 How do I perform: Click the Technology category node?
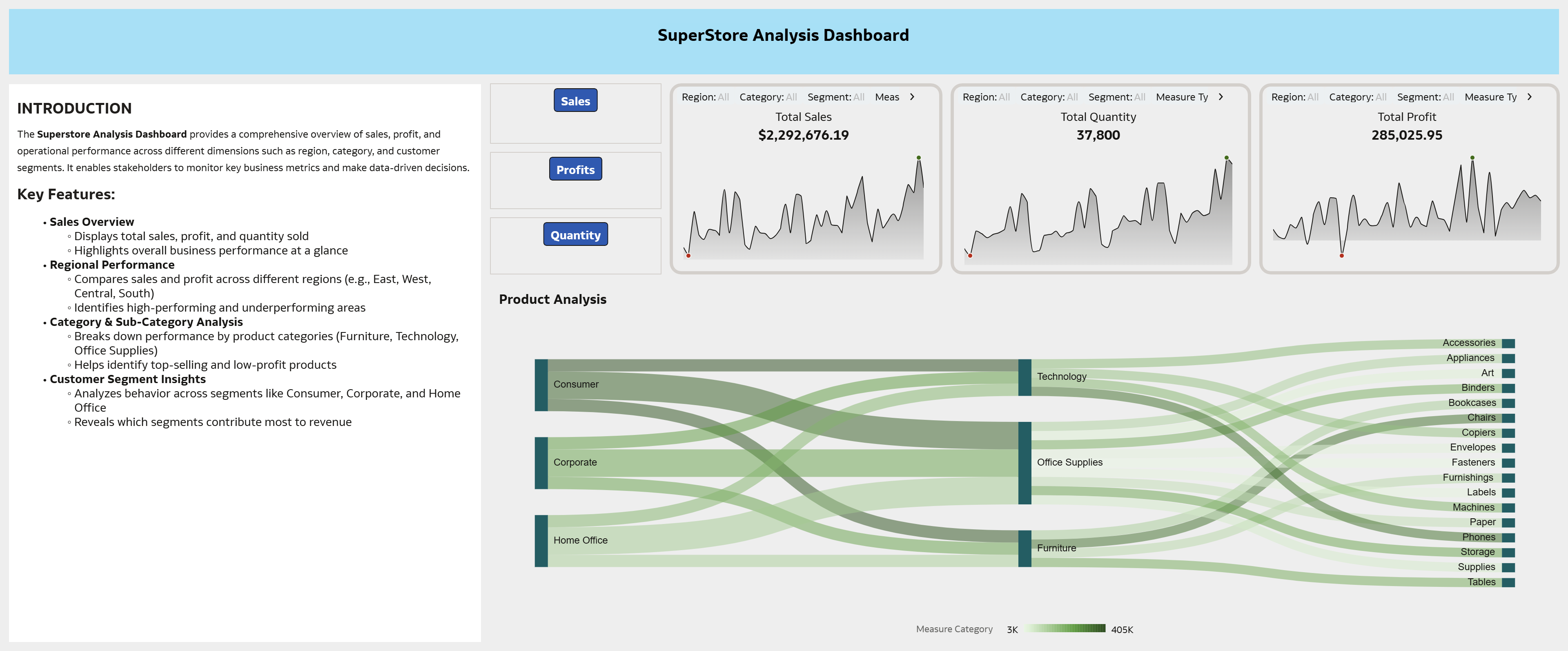coord(1025,377)
